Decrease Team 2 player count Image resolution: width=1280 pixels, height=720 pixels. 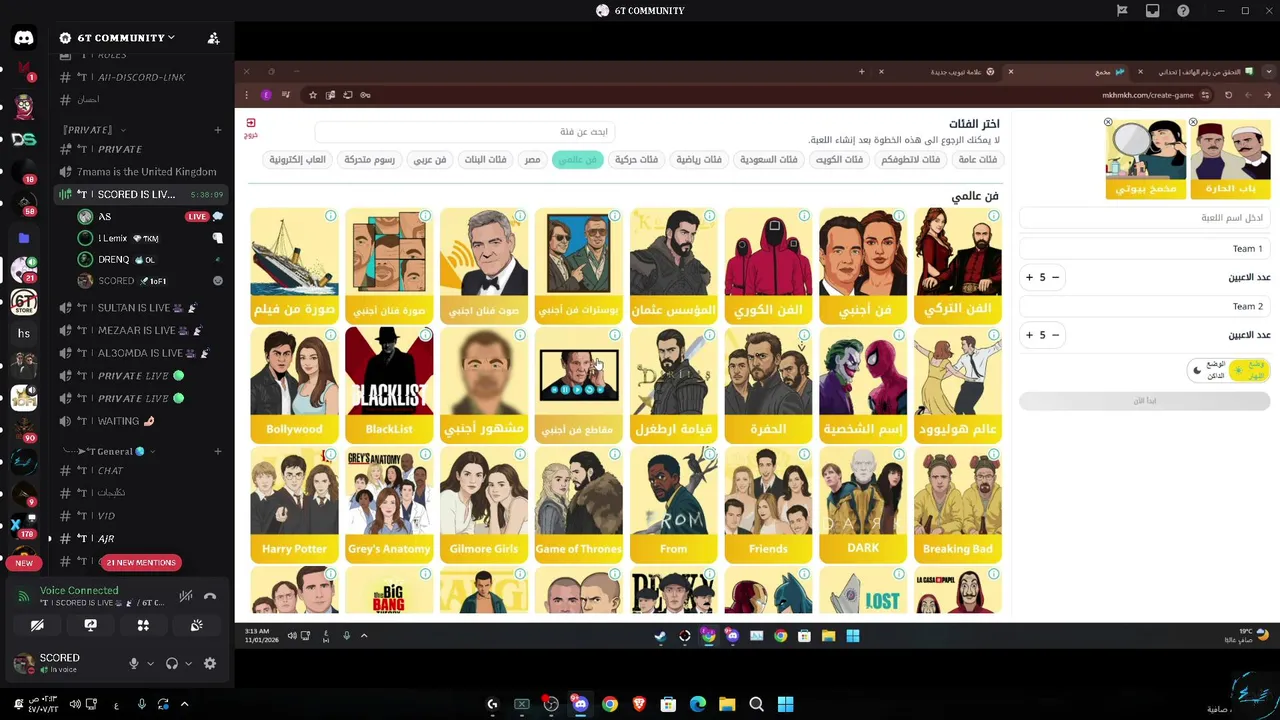coord(1055,335)
